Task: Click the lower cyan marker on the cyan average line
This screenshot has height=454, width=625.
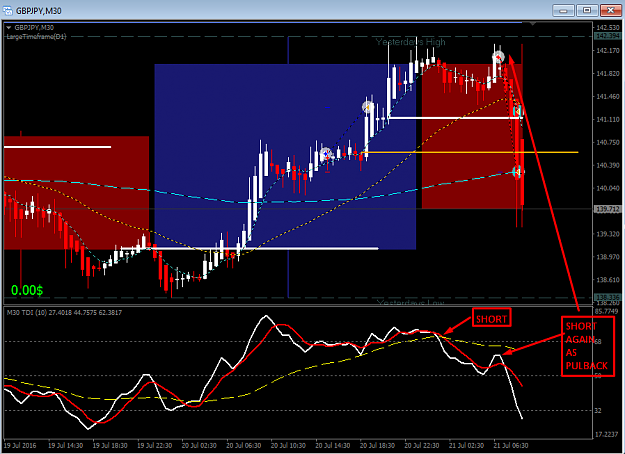Action: point(517,172)
